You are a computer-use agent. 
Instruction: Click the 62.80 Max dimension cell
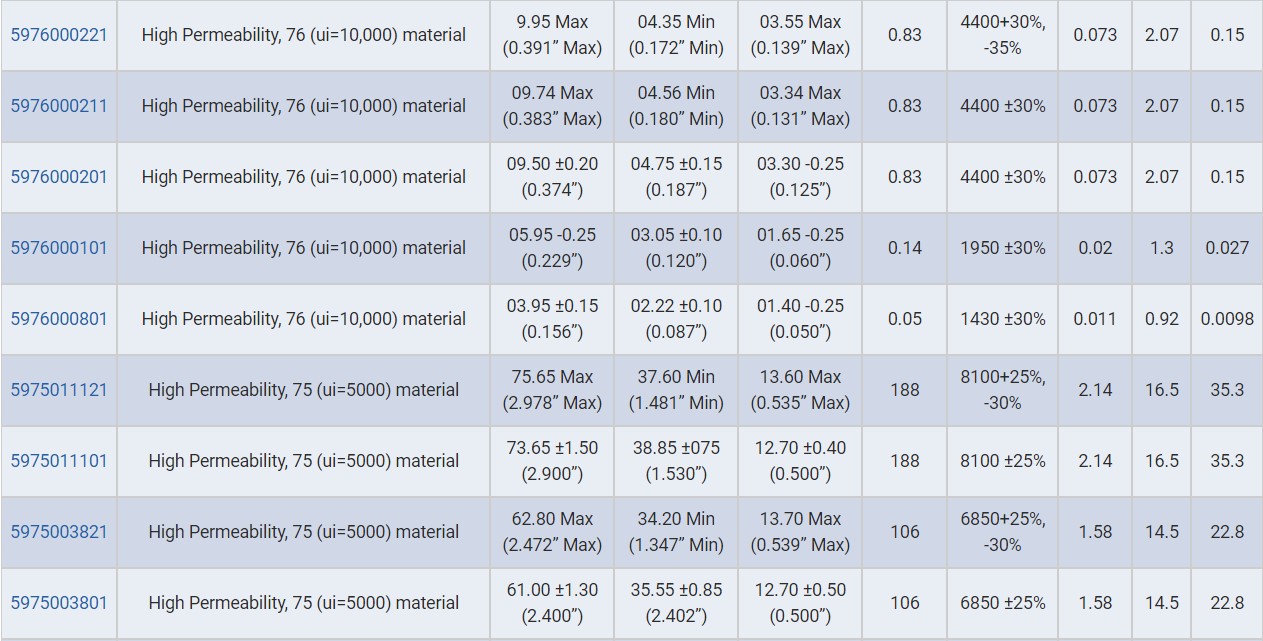coord(552,532)
